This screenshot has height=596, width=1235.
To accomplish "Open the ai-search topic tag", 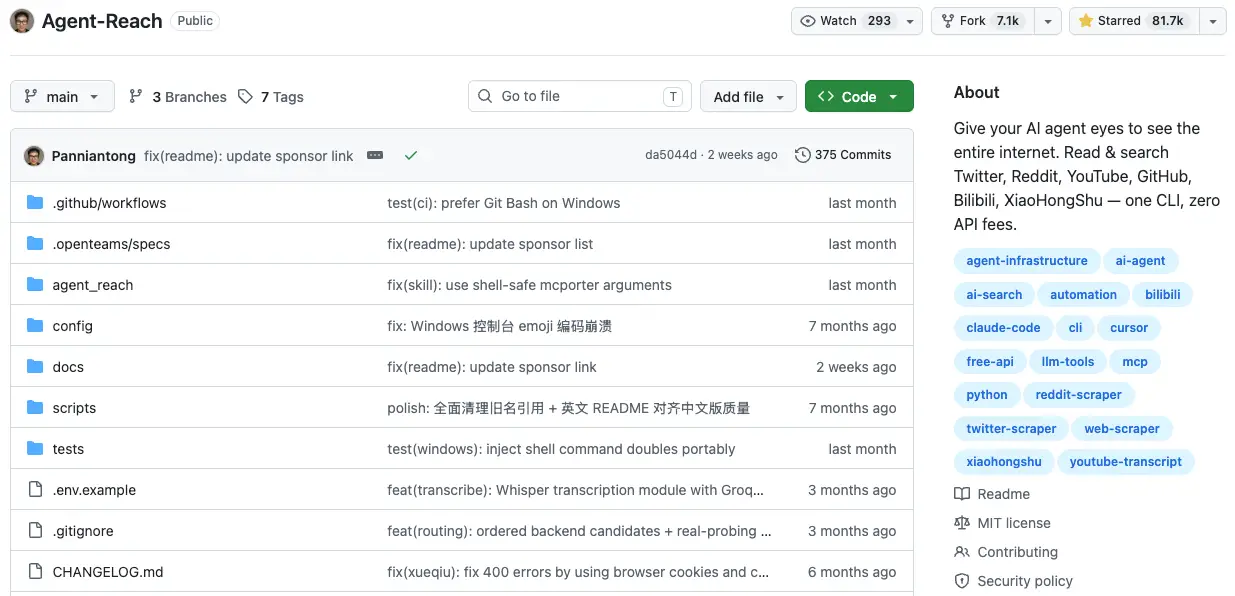I will (x=994, y=295).
